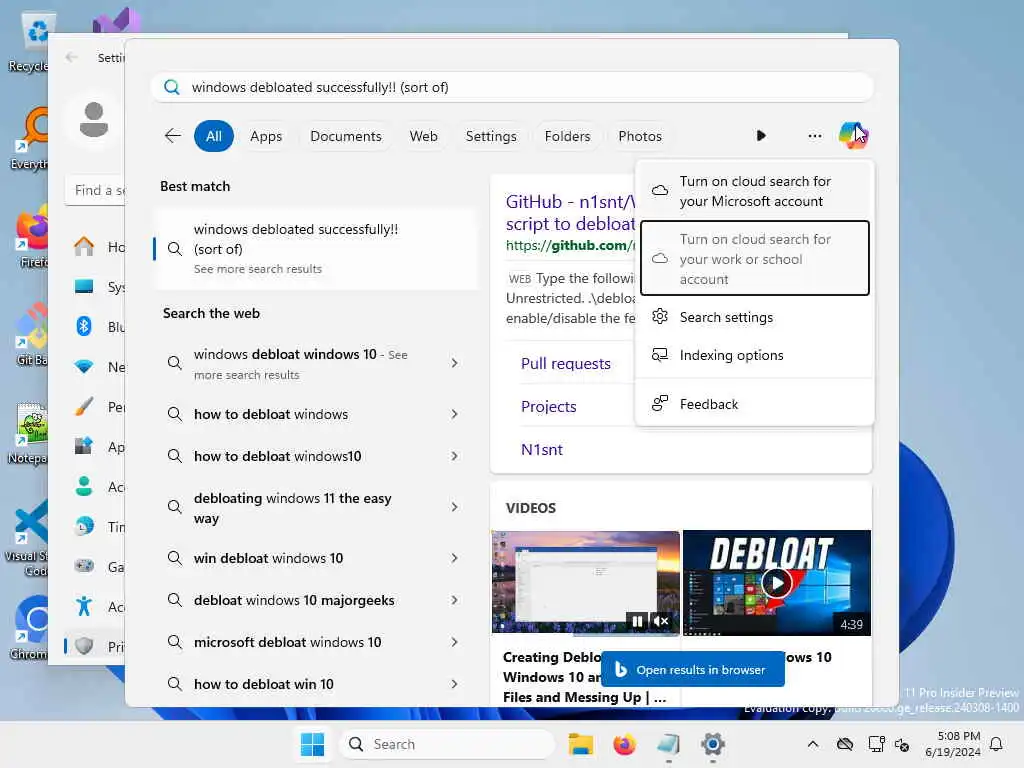1024x768 pixels.
Task: Unmute the first preview video
Action: coord(661,621)
